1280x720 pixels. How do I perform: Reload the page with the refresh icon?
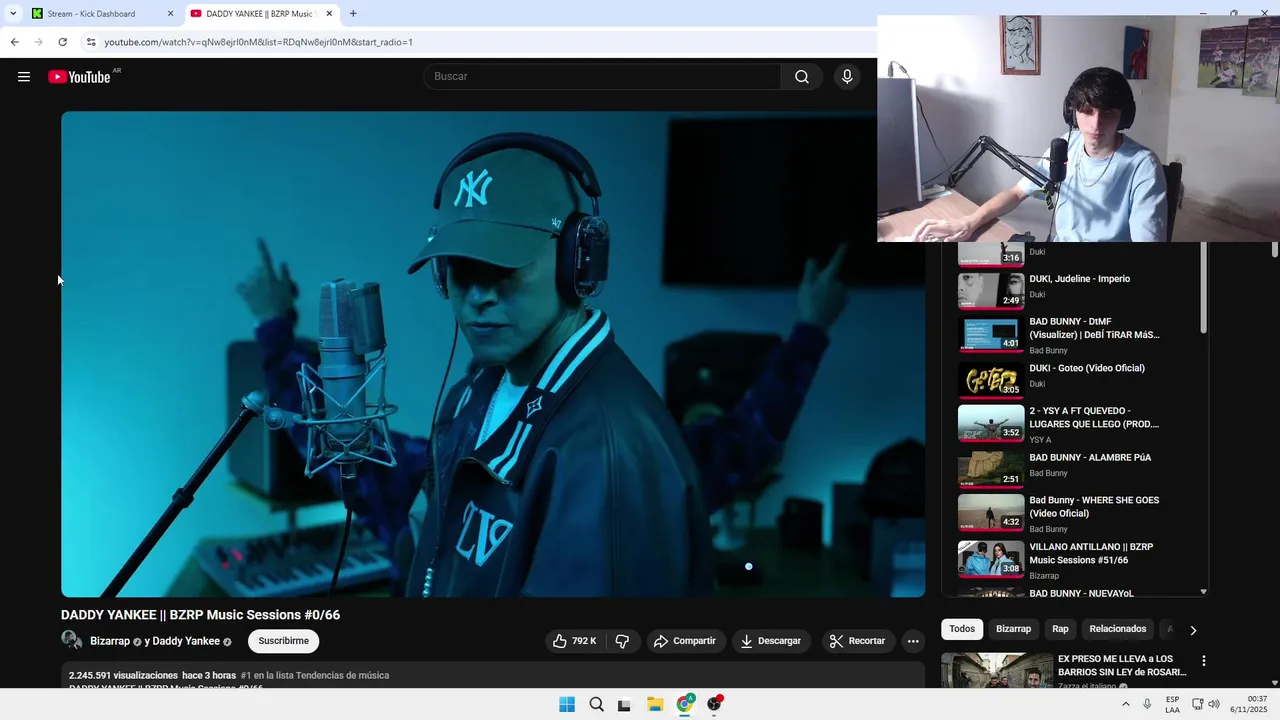pyautogui.click(x=62, y=42)
